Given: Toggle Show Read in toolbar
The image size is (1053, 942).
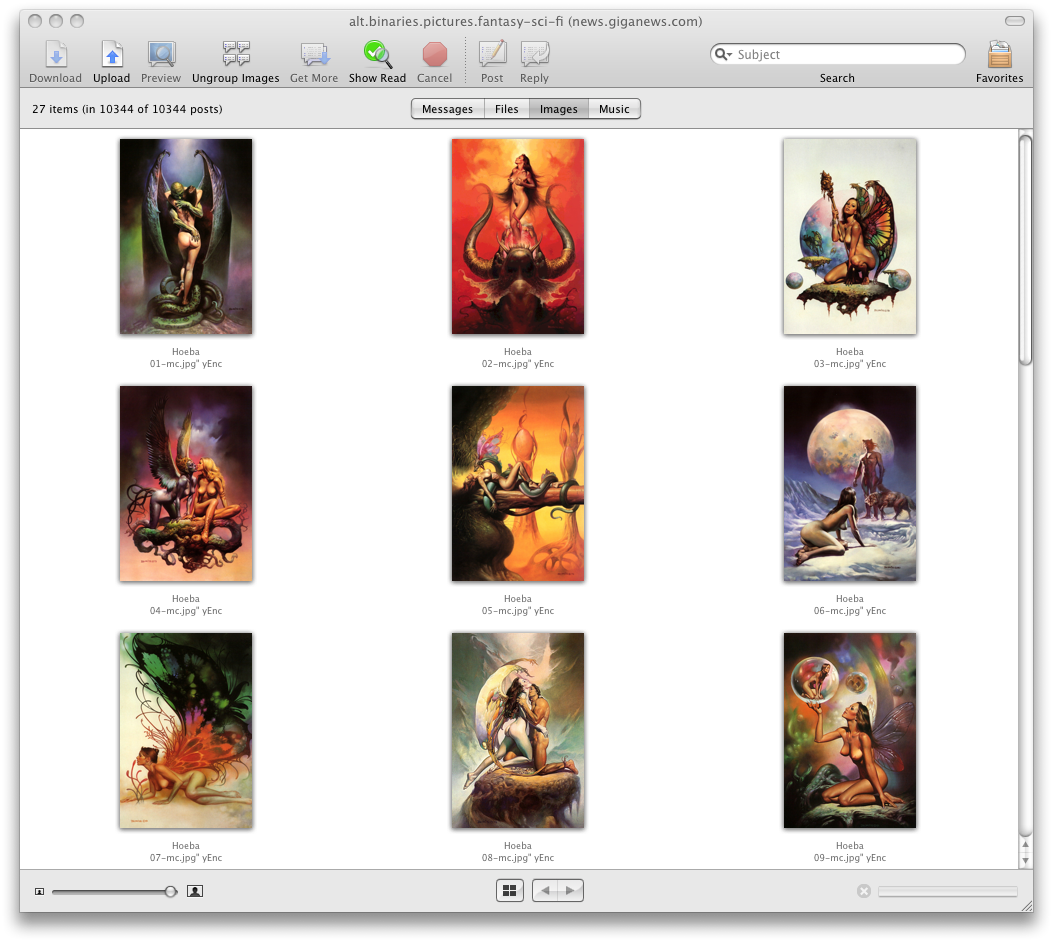Looking at the screenshot, I should (377, 54).
